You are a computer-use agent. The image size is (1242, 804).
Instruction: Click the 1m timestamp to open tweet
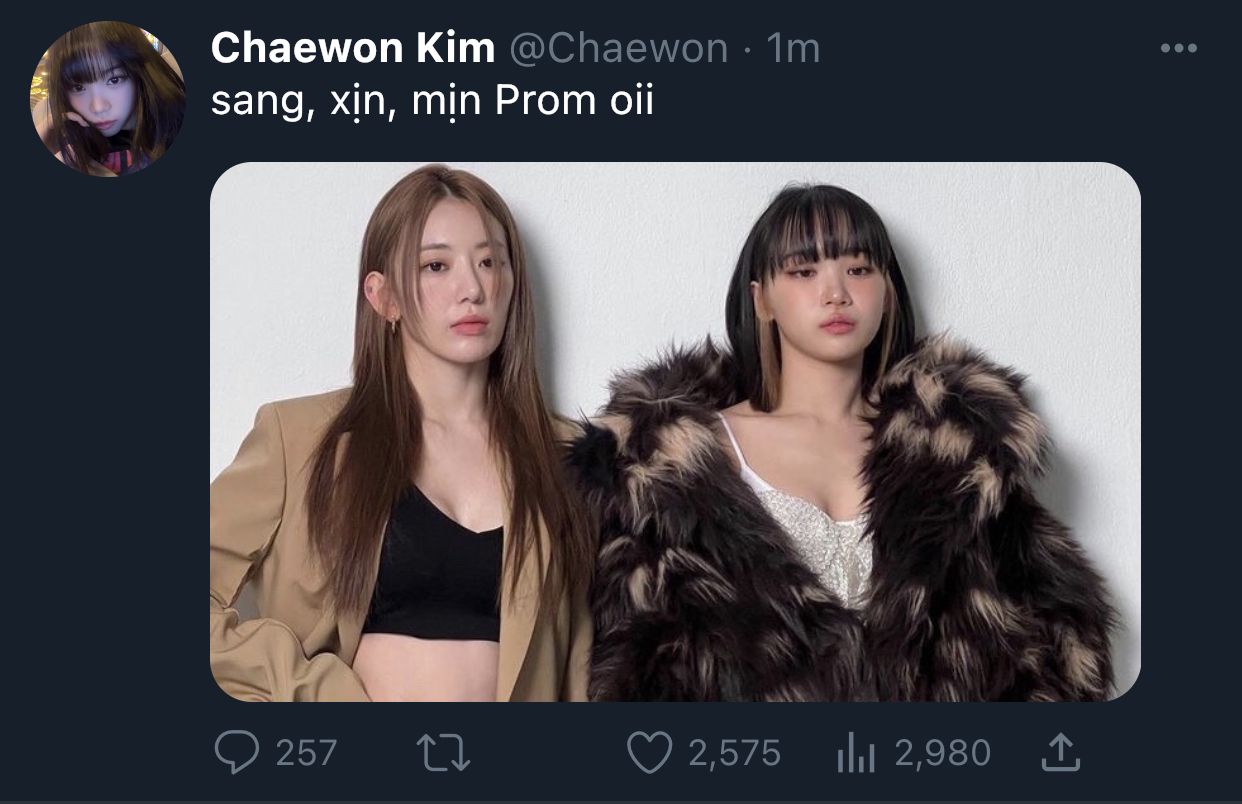click(x=793, y=48)
